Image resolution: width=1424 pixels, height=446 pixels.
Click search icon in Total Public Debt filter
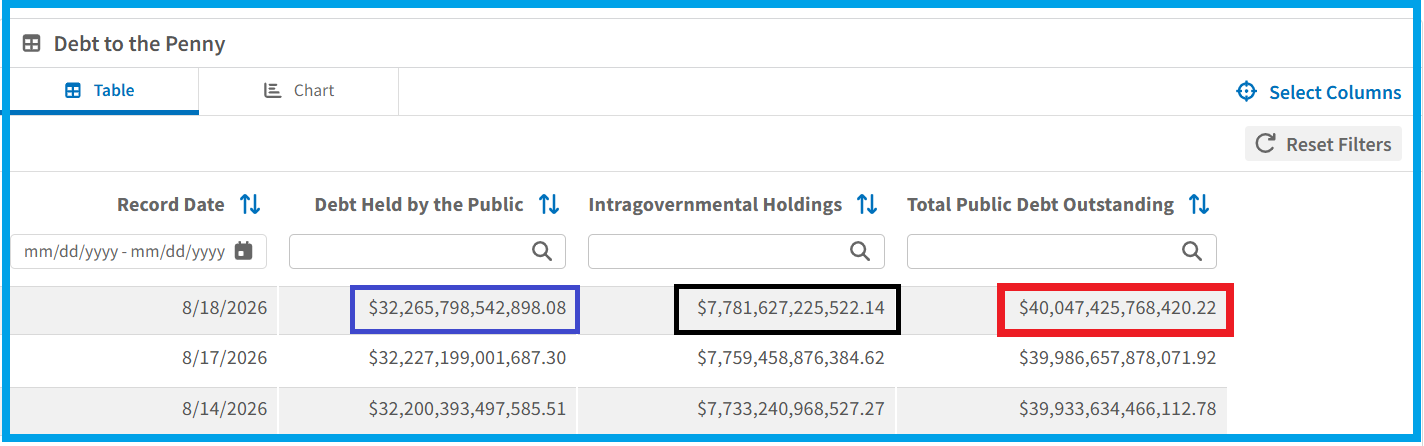coord(1192,252)
